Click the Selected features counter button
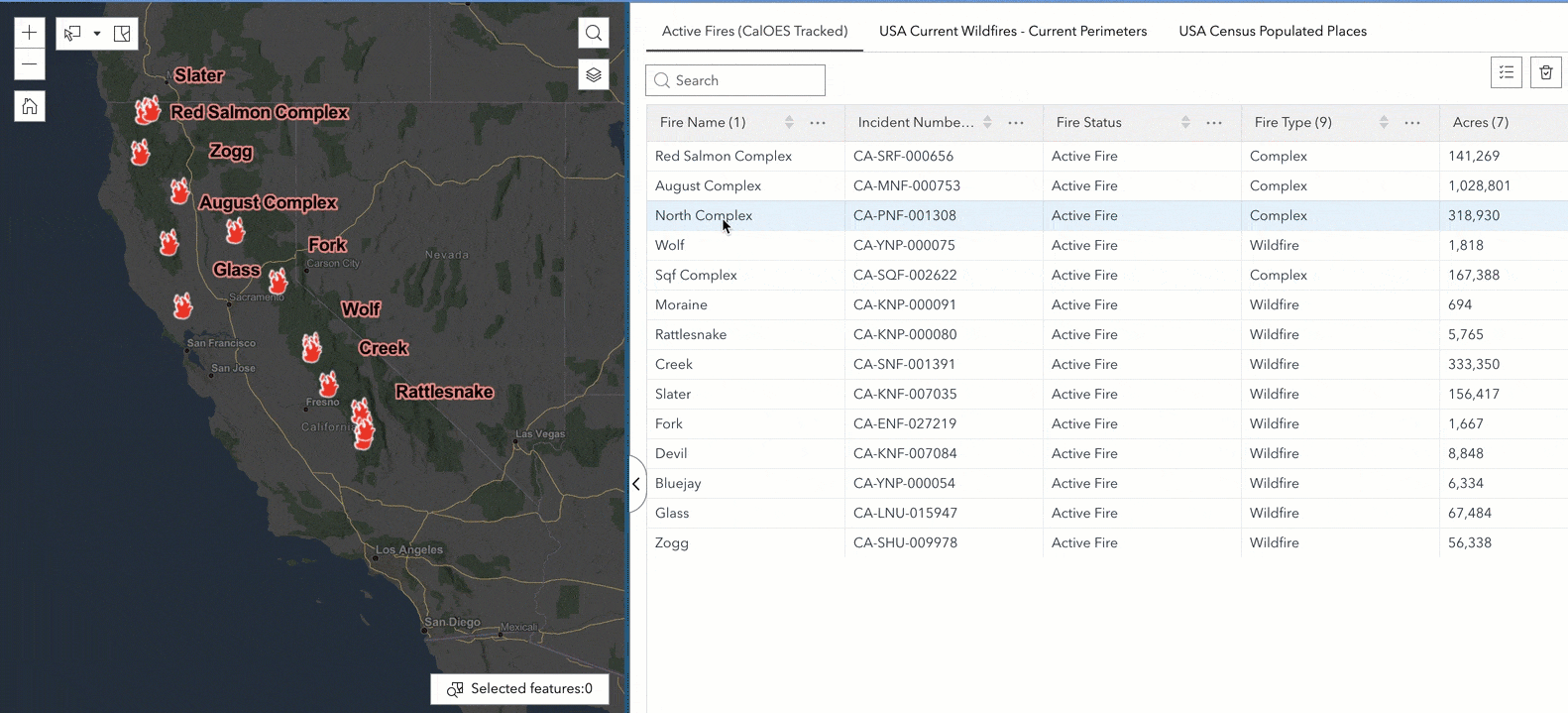 point(520,688)
